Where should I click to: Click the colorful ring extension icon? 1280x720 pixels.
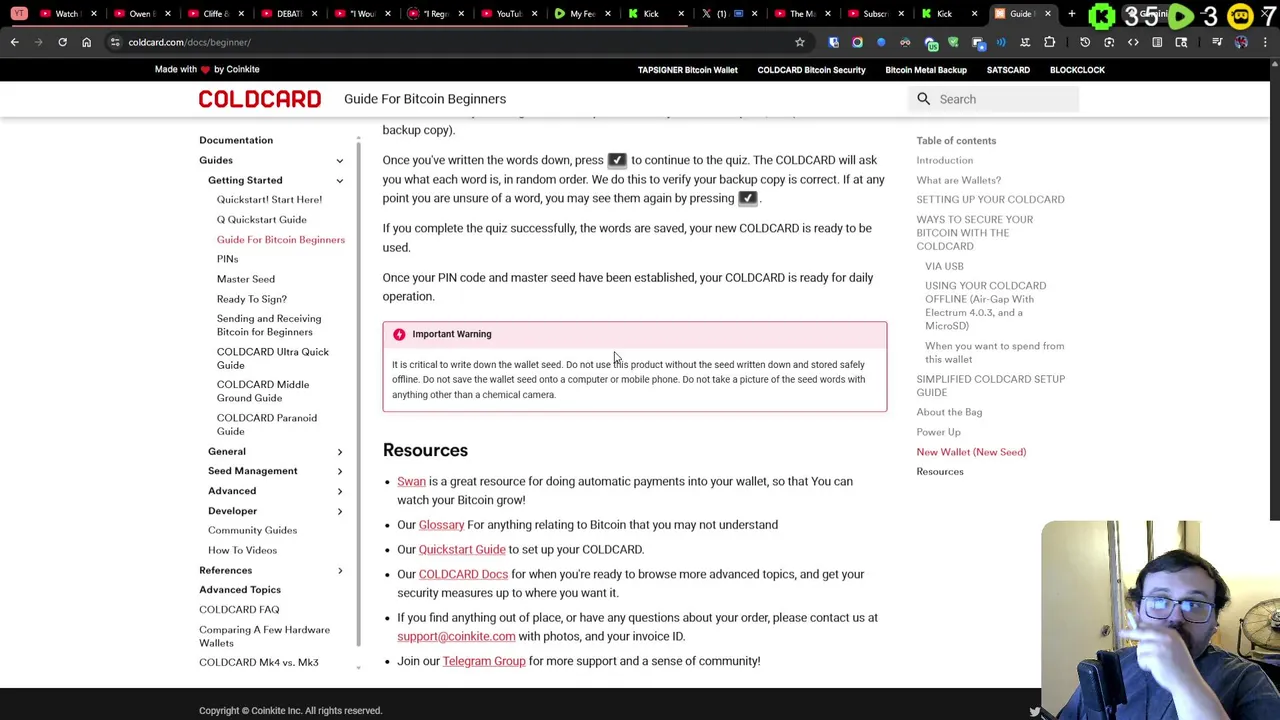pos(857,42)
